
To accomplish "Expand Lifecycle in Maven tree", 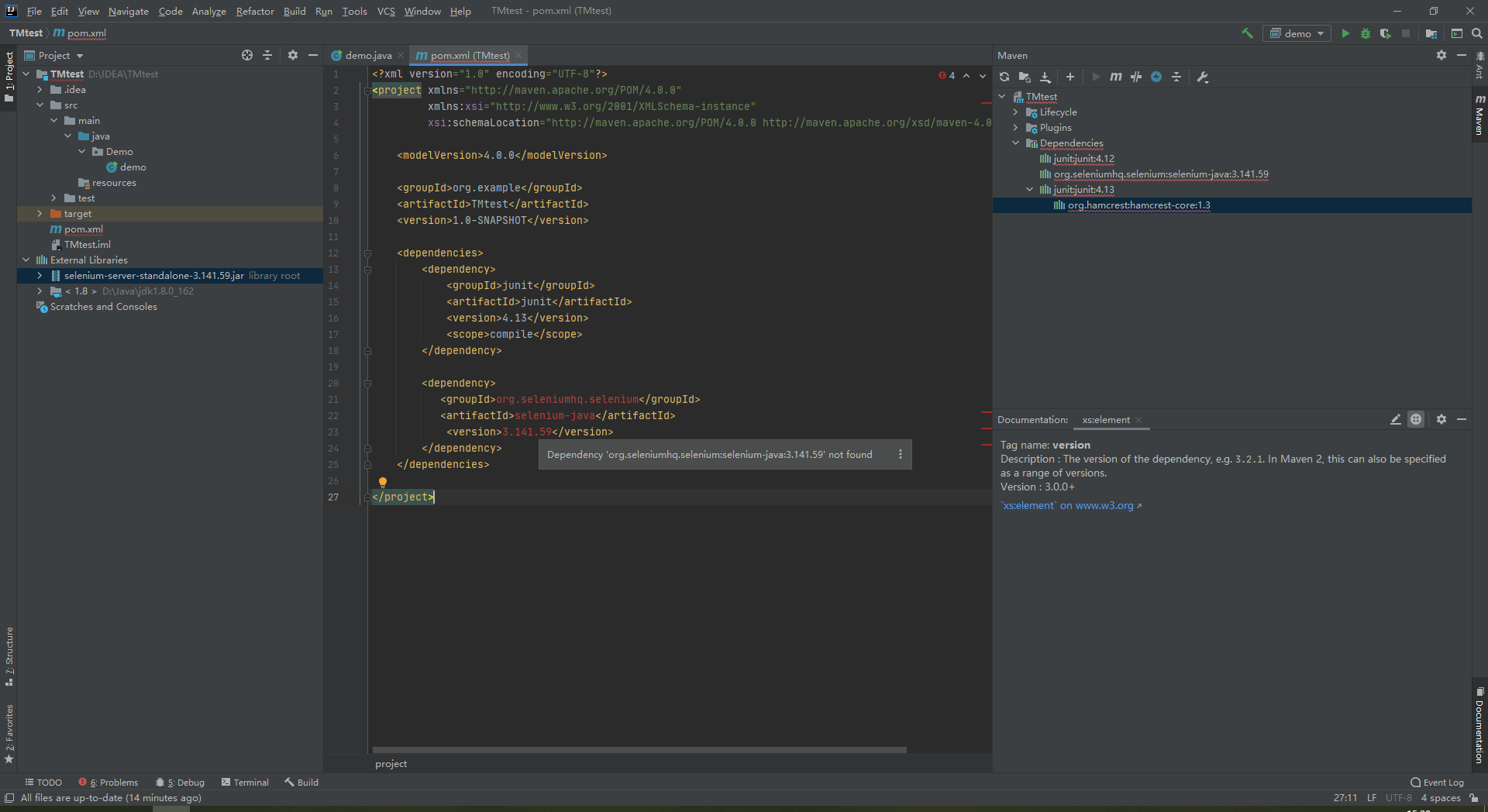I will (1016, 112).
